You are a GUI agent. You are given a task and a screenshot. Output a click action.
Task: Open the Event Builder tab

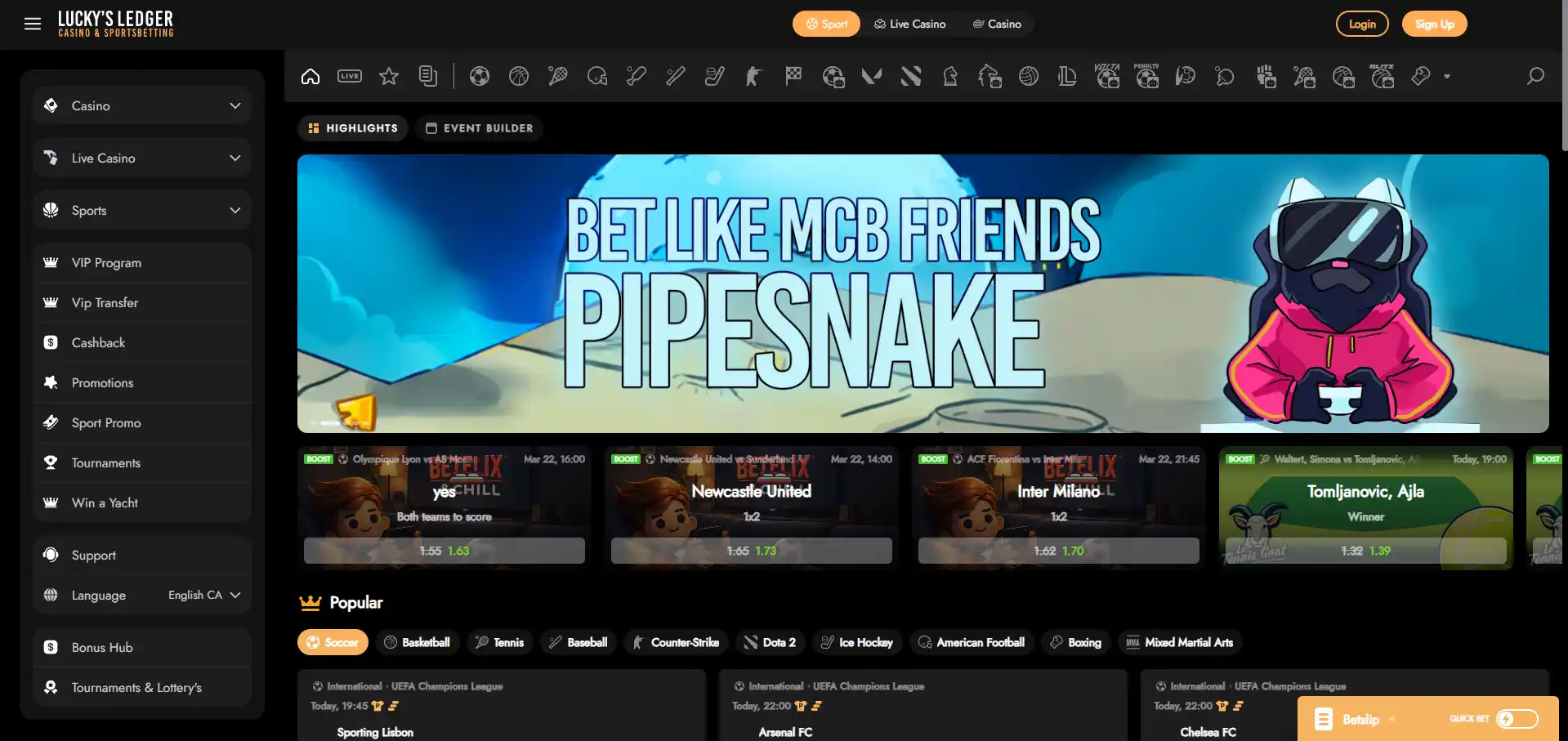click(x=480, y=128)
